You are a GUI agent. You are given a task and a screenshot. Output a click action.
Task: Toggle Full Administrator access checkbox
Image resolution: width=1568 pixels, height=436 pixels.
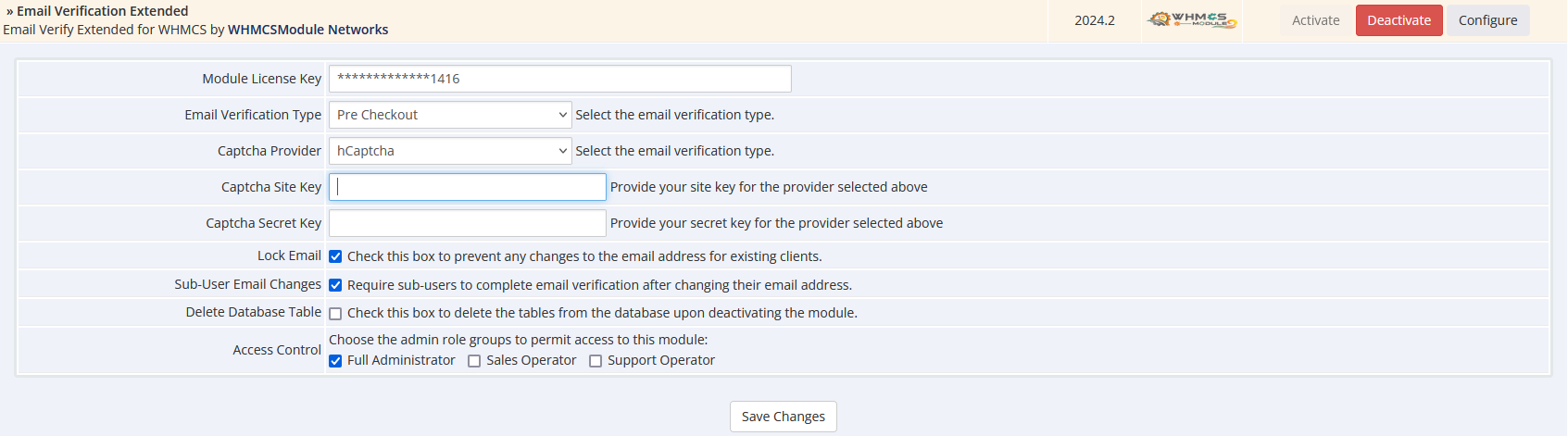click(x=335, y=361)
